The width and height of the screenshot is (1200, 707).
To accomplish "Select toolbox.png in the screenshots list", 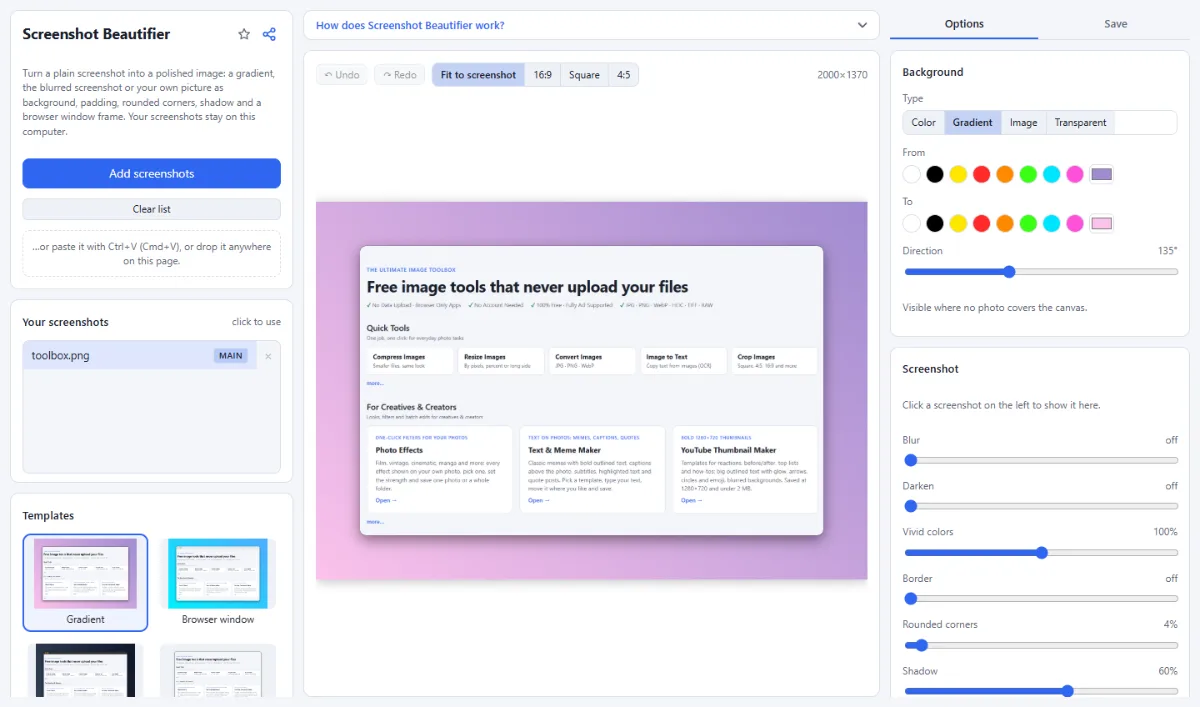I will pyautogui.click(x=140, y=355).
